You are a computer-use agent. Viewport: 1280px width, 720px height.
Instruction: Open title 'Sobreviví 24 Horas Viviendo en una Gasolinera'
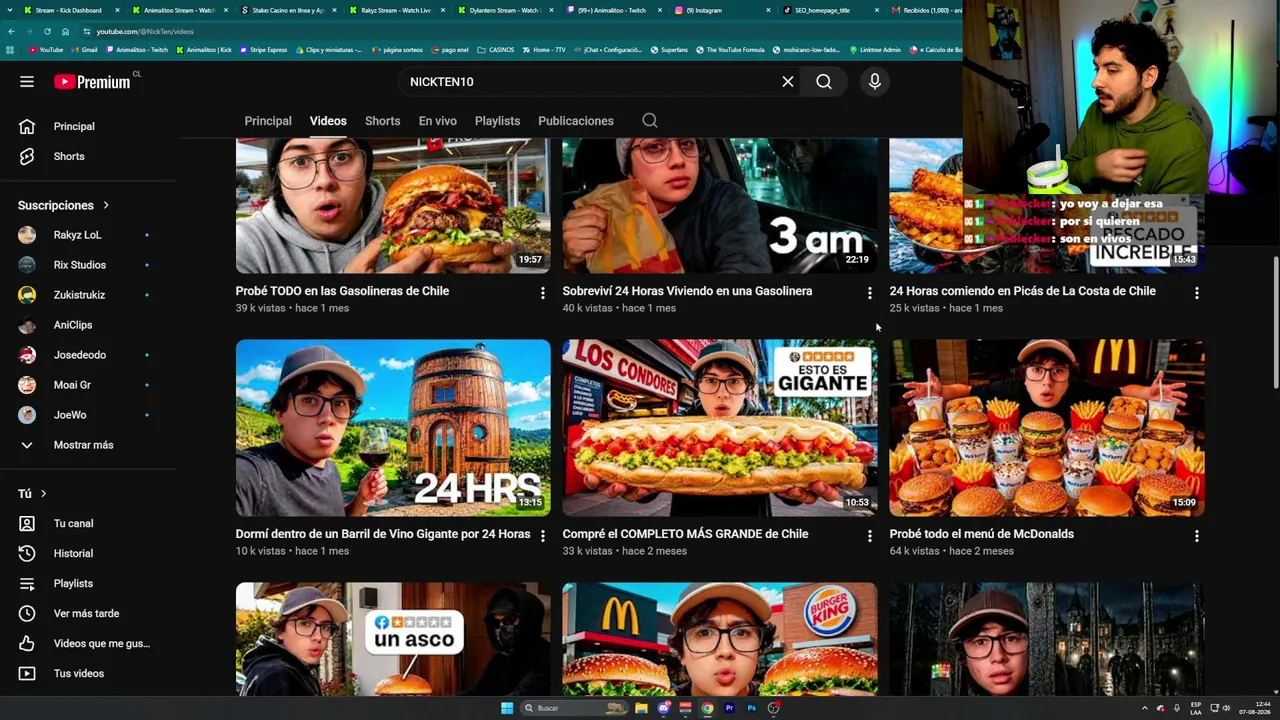pos(687,291)
